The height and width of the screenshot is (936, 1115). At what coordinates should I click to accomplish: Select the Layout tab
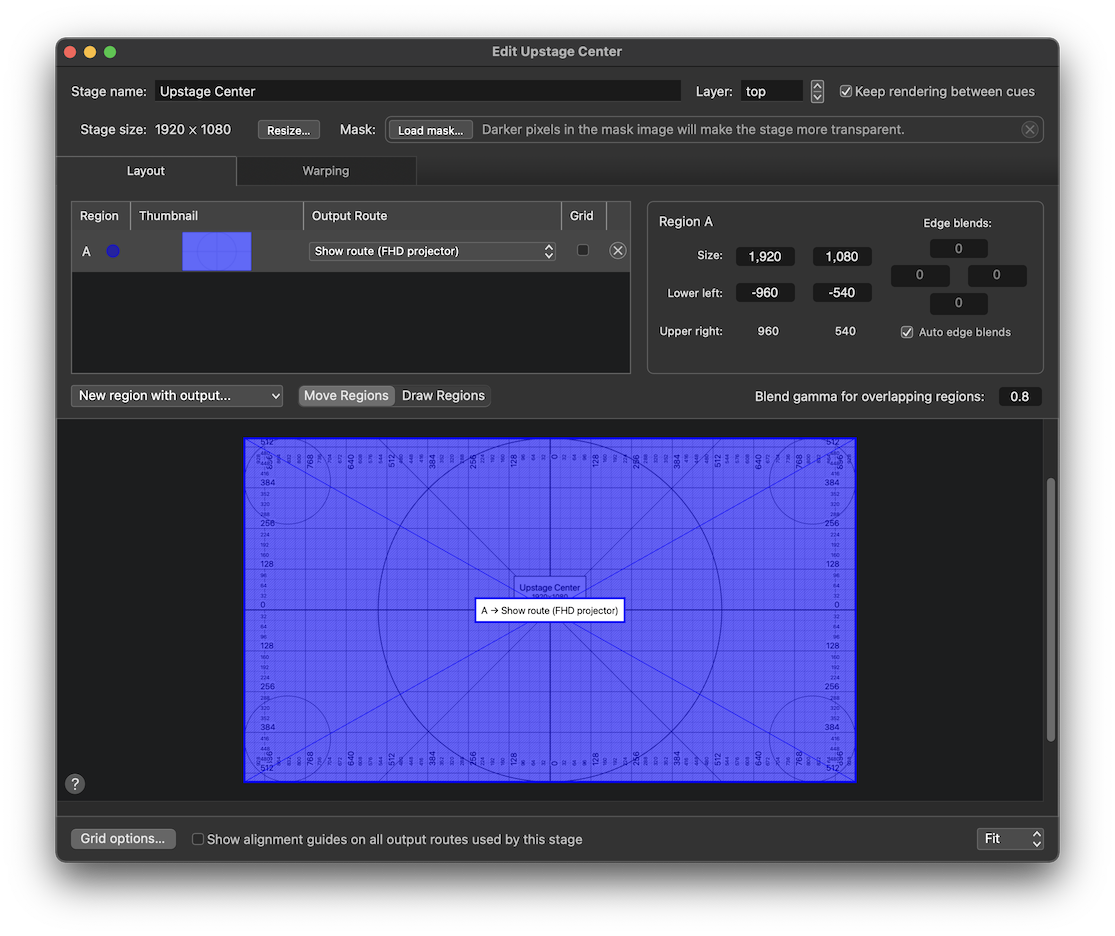pyautogui.click(x=146, y=171)
